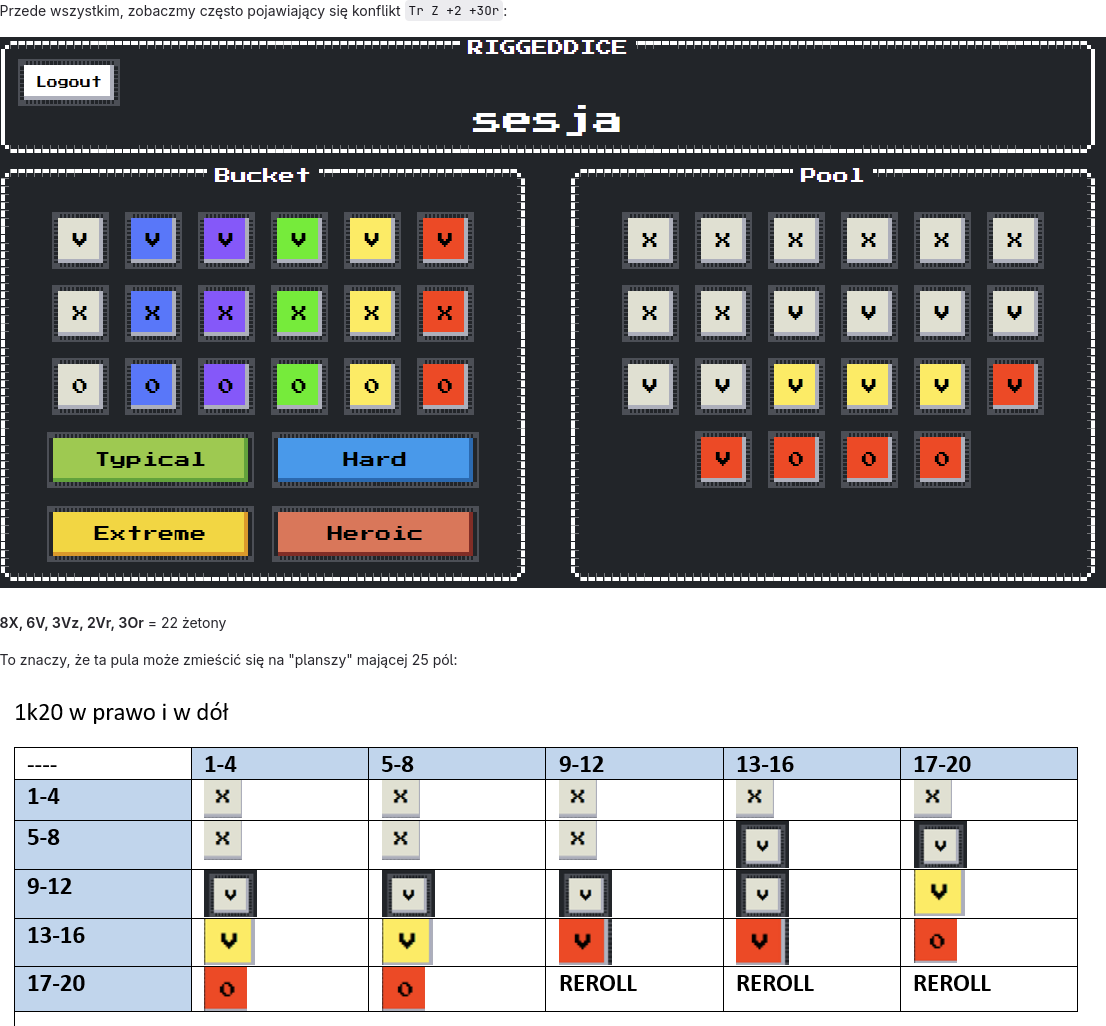This screenshot has width=1106, height=1026.
Task: Select purple O token in Bucket
Action: point(226,386)
